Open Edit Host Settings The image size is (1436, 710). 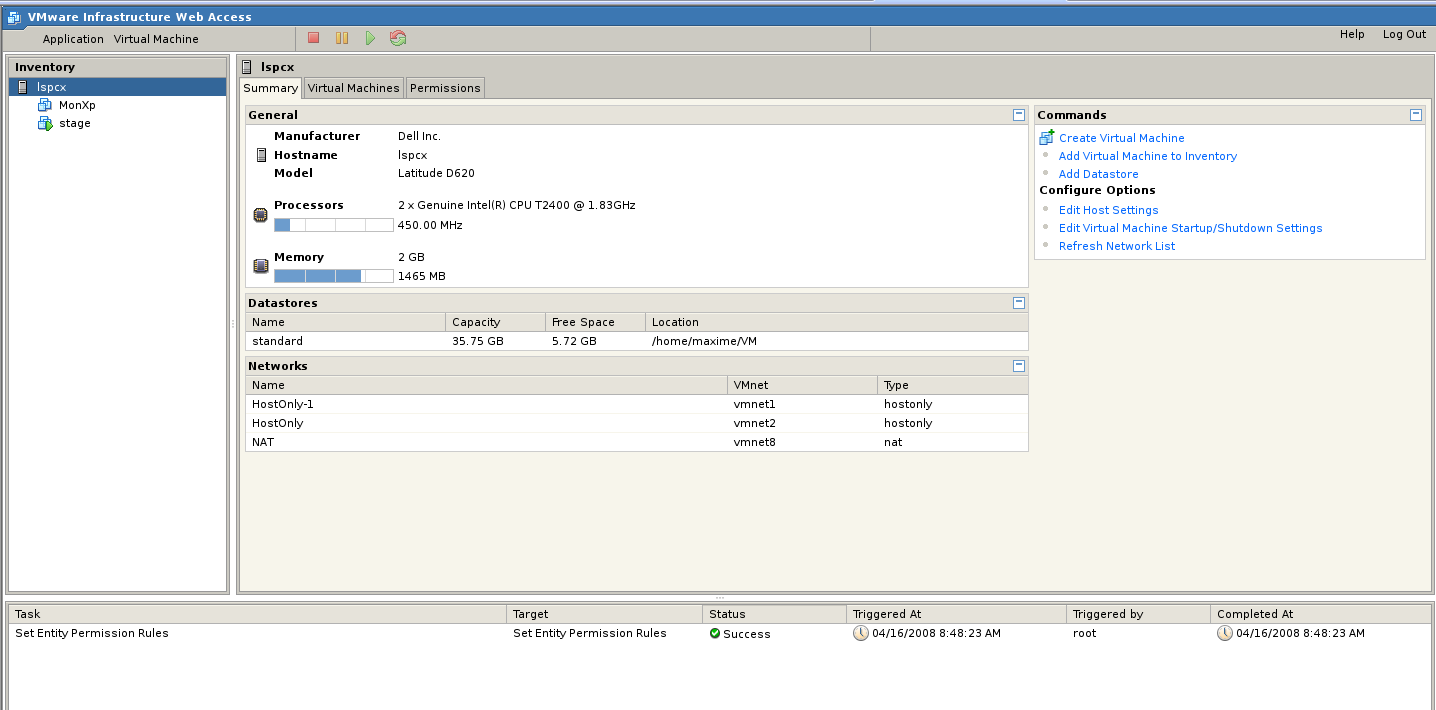[1108, 210]
